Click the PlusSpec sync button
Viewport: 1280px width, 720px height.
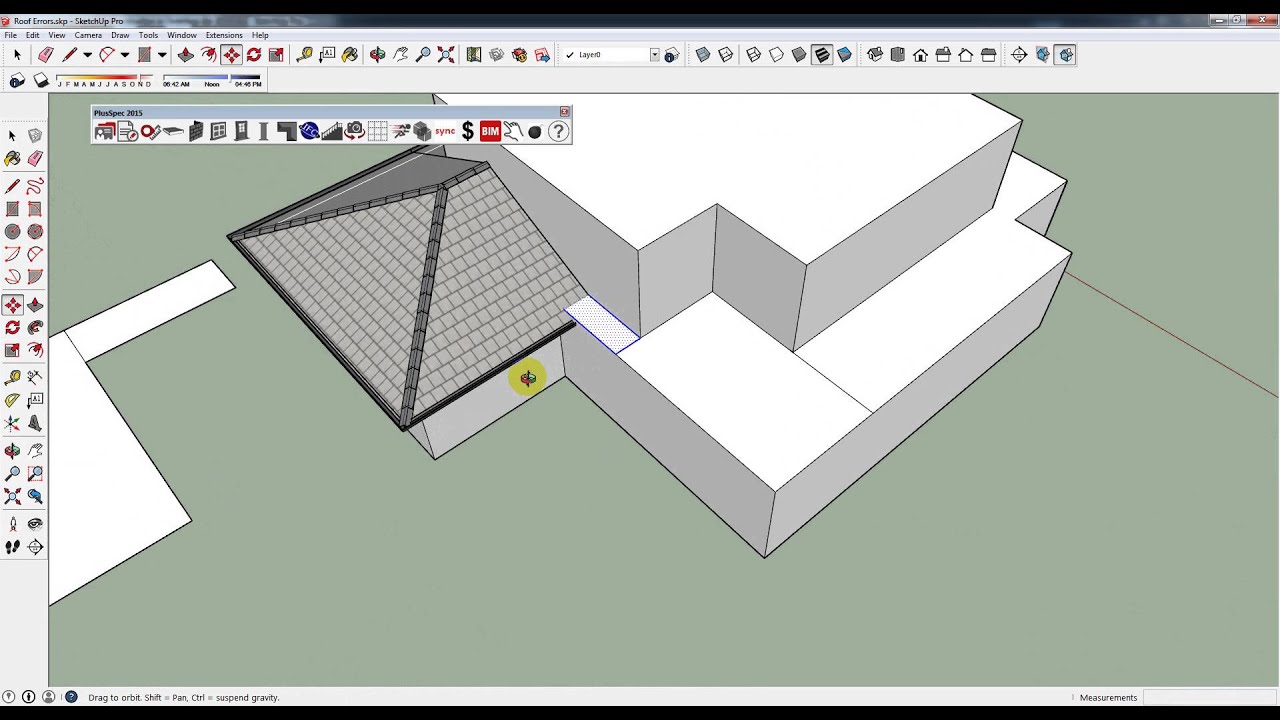pyautogui.click(x=445, y=131)
